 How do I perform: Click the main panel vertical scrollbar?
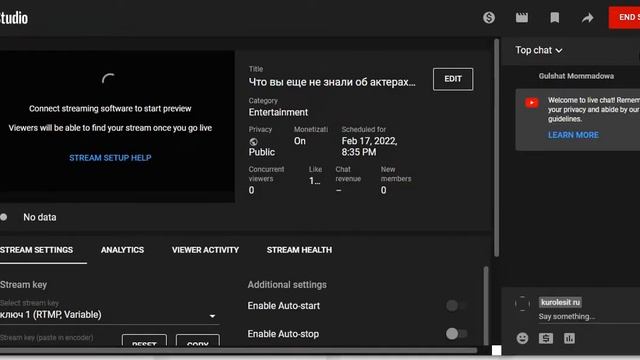click(x=496, y=148)
